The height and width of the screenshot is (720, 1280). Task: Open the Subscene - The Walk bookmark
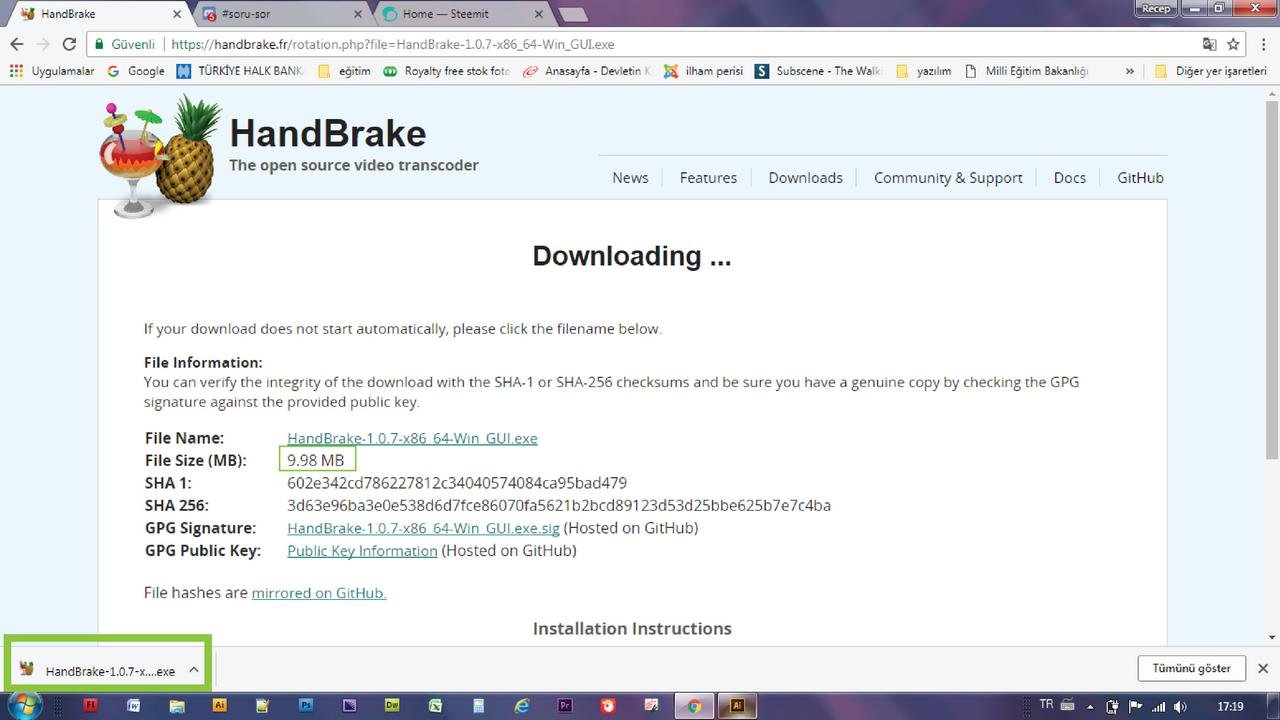coord(819,71)
